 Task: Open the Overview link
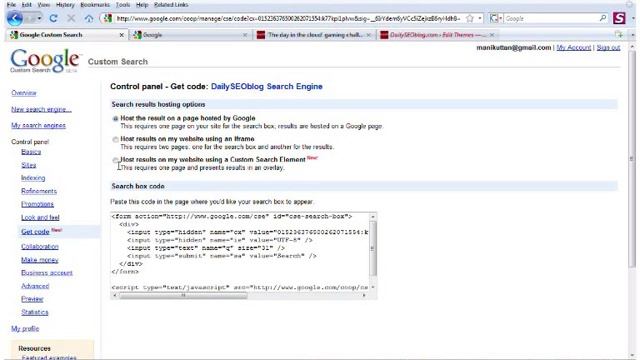coord(24,93)
